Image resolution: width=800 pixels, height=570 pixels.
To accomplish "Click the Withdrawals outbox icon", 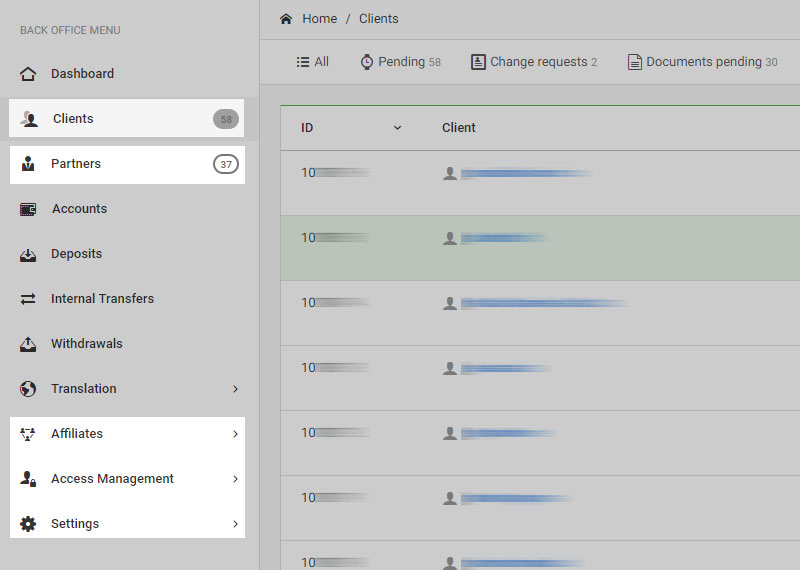I will click(28, 344).
